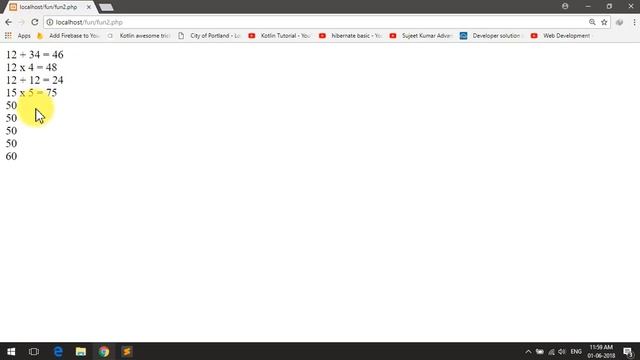The image size is (640, 360).
Task: Open the City of Portland bookmark
Action: (209, 36)
